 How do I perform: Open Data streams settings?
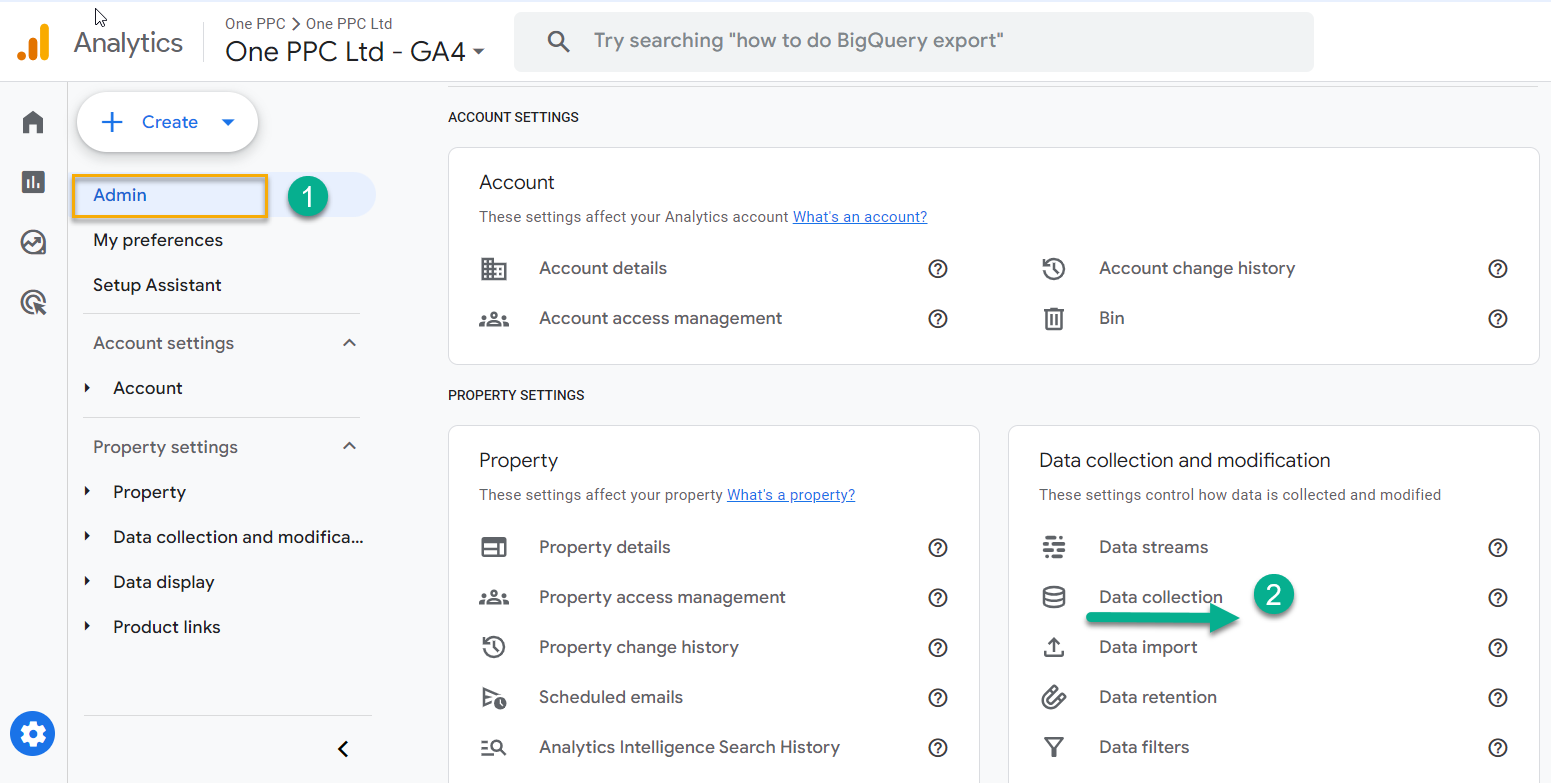[x=1153, y=547]
